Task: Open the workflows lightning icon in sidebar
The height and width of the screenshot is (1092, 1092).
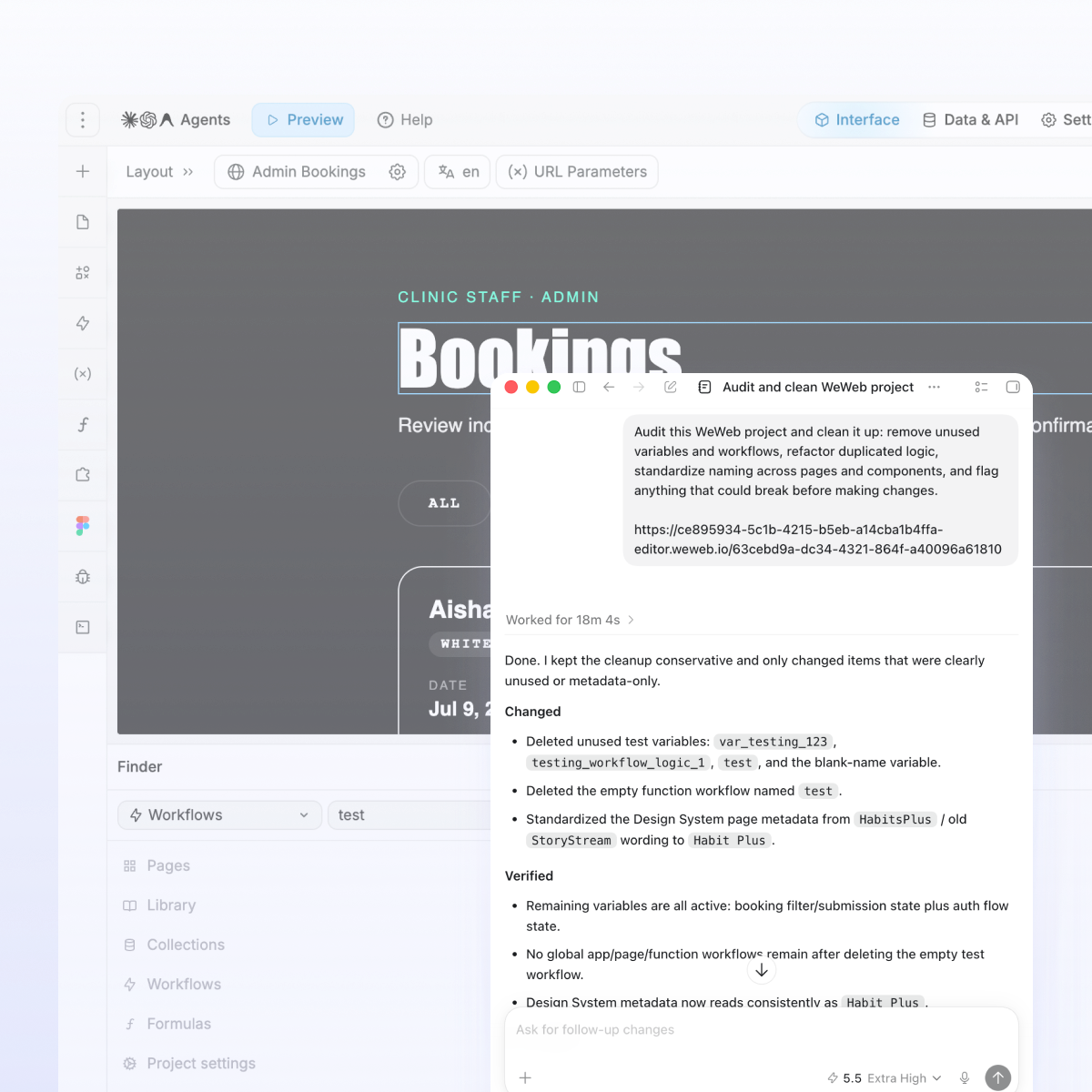Action: tap(83, 323)
